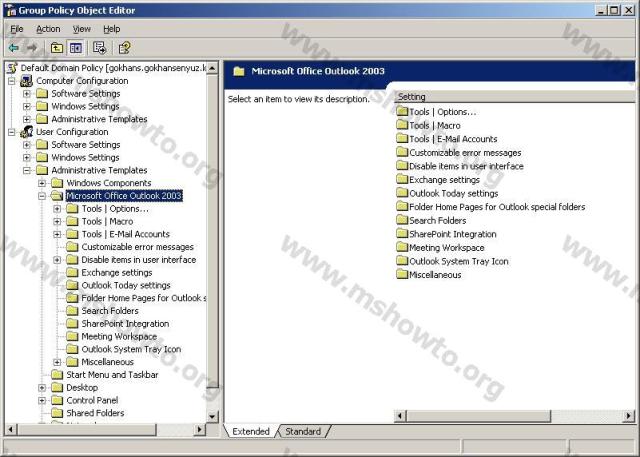Click settings list horizontal scrollbar right arrow
This screenshot has width=640, height=457.
629,416
